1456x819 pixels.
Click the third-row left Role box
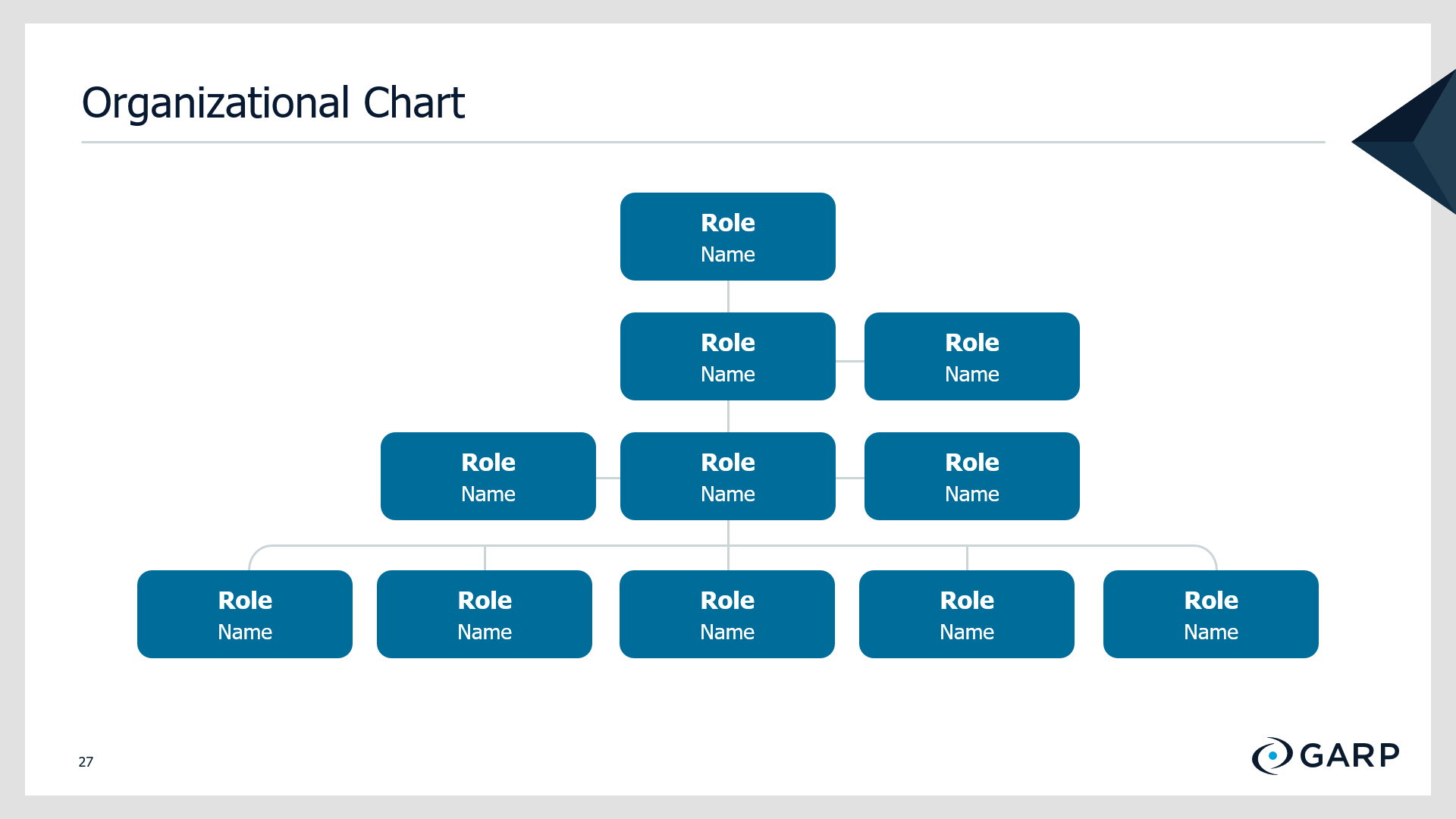488,476
